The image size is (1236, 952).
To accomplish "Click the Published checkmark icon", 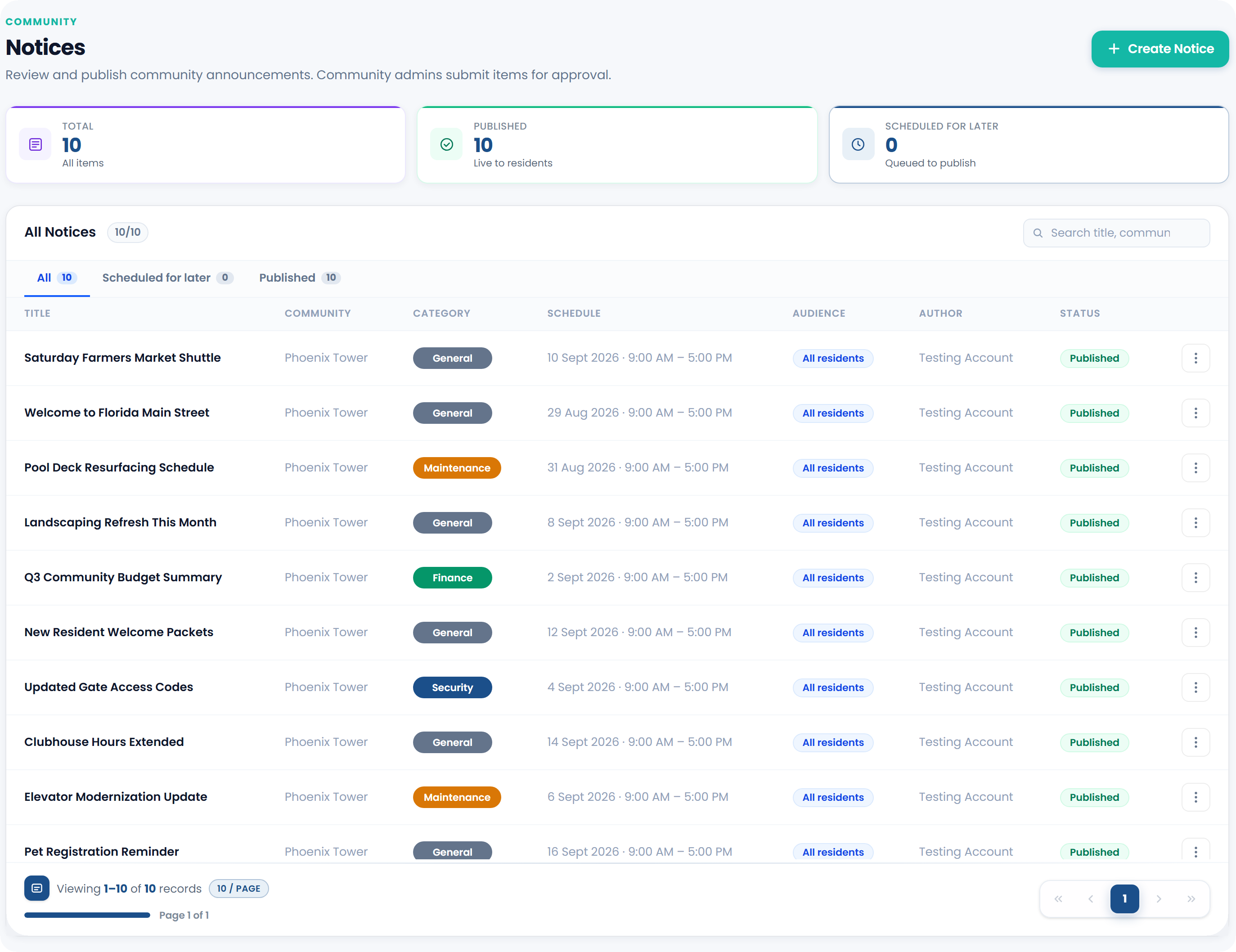I will [x=446, y=145].
